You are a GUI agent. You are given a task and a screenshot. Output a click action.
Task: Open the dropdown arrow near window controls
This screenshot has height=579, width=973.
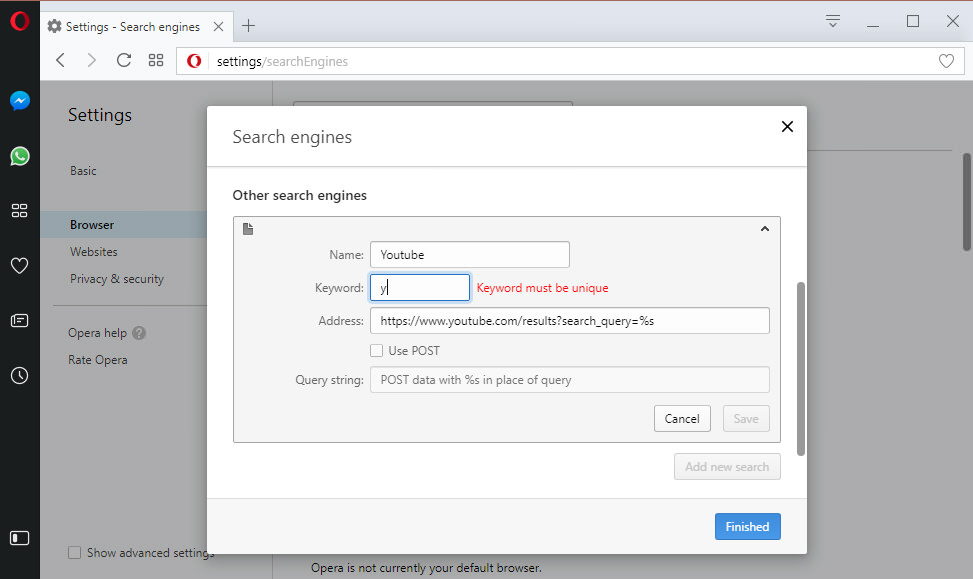coord(832,20)
